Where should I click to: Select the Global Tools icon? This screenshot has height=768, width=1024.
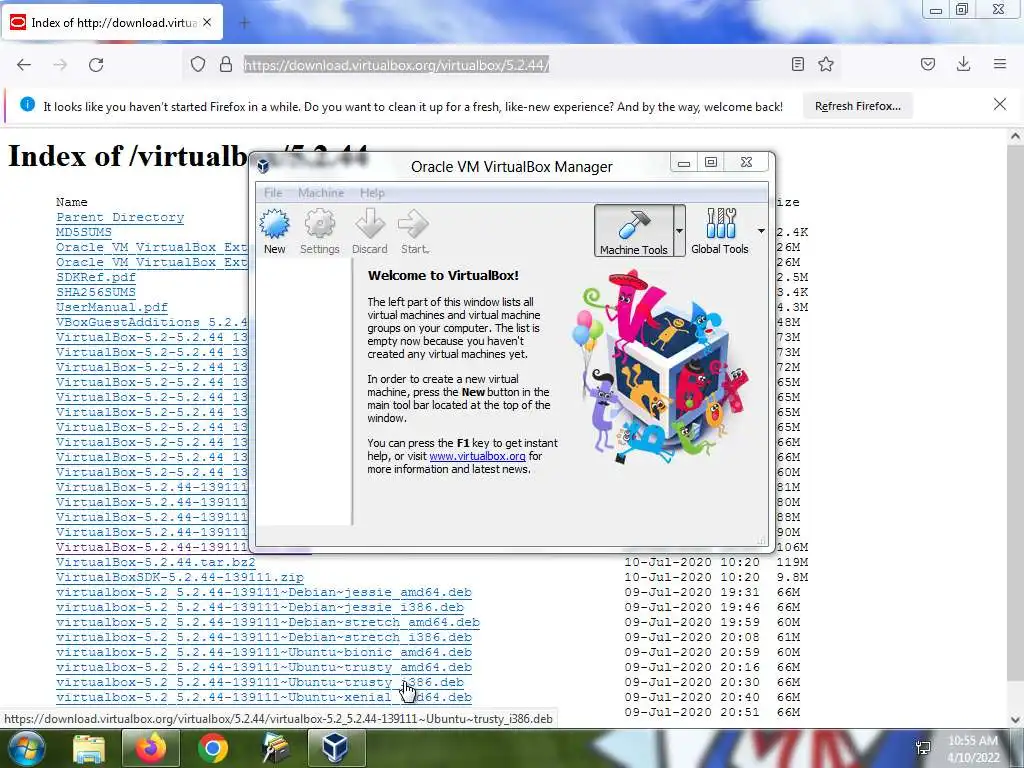click(x=720, y=231)
